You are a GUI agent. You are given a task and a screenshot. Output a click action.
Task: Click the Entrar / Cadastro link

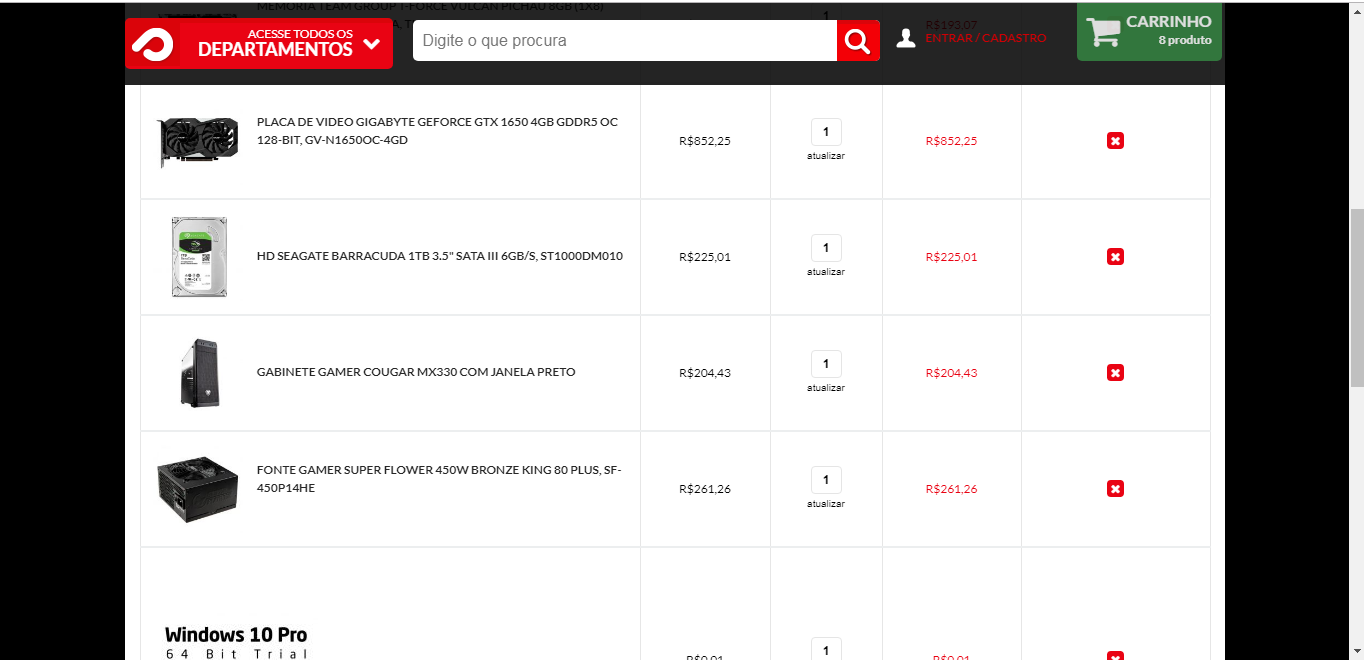986,38
